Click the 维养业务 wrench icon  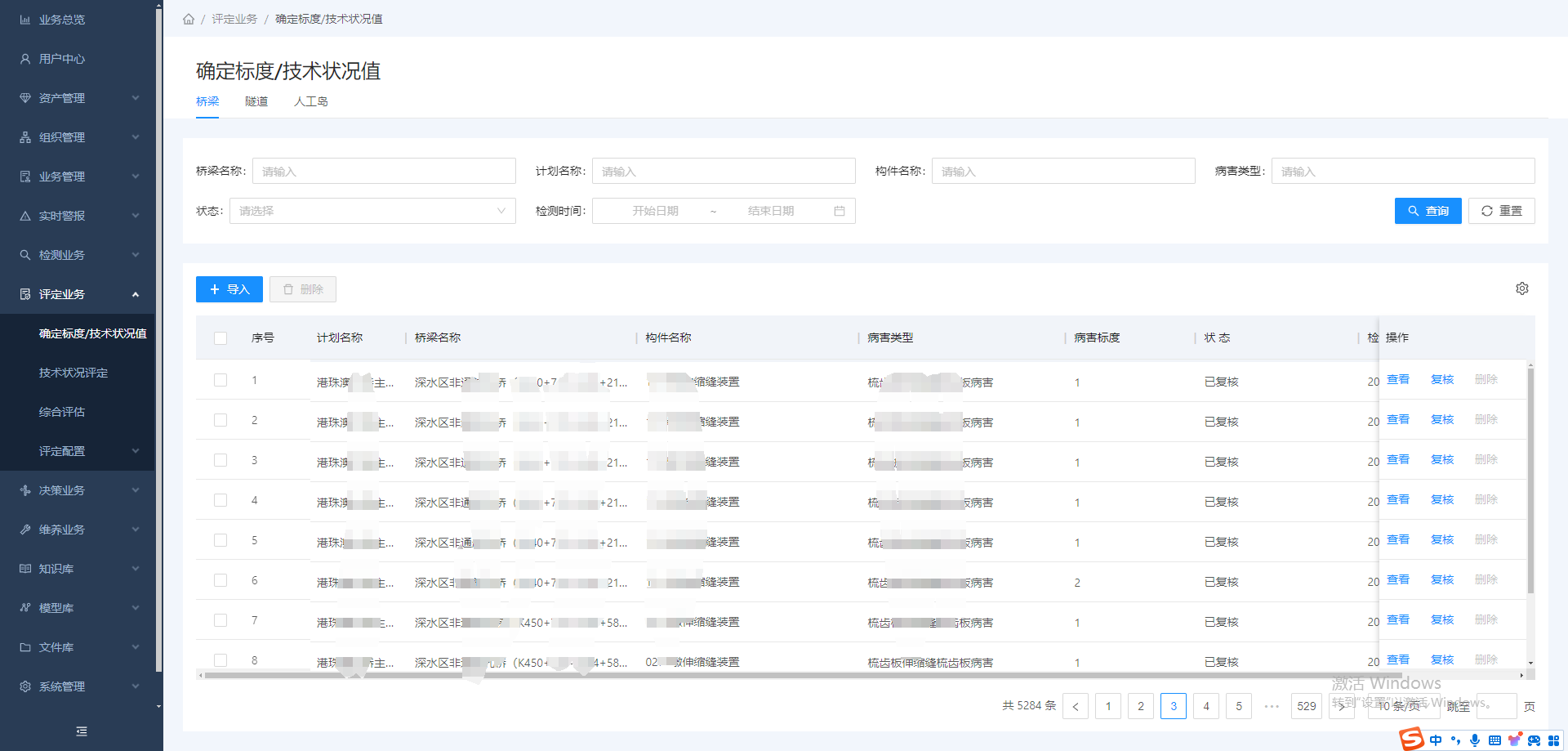pyautogui.click(x=25, y=530)
